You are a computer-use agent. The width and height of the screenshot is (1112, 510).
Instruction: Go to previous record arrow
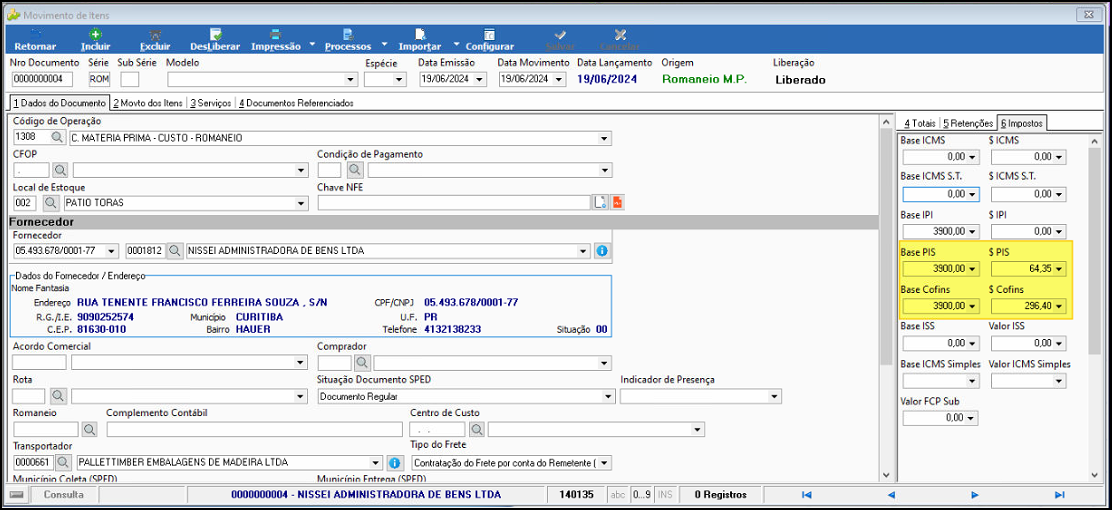pos(891,494)
